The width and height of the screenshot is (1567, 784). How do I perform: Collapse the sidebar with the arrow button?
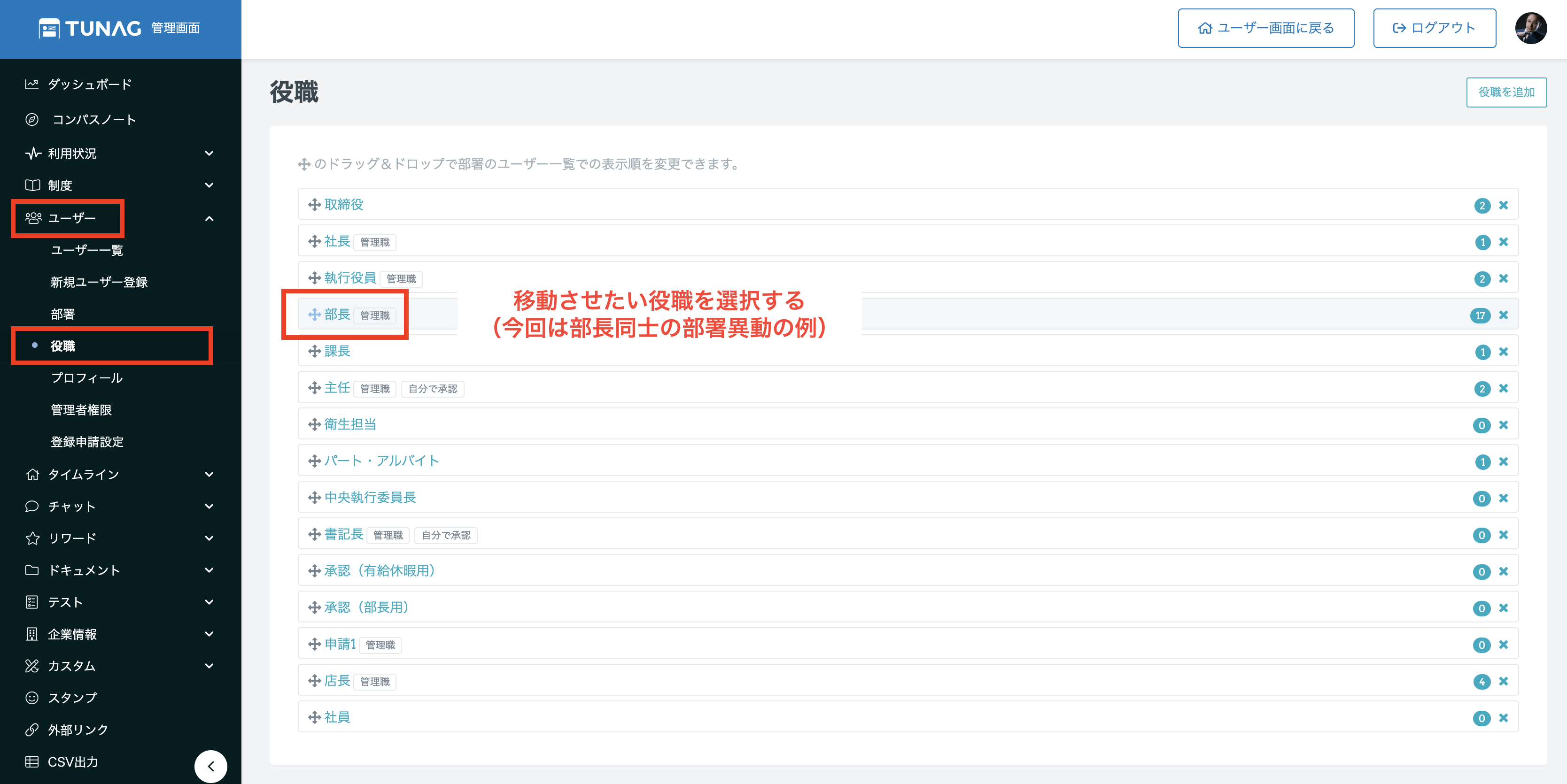pos(210,766)
